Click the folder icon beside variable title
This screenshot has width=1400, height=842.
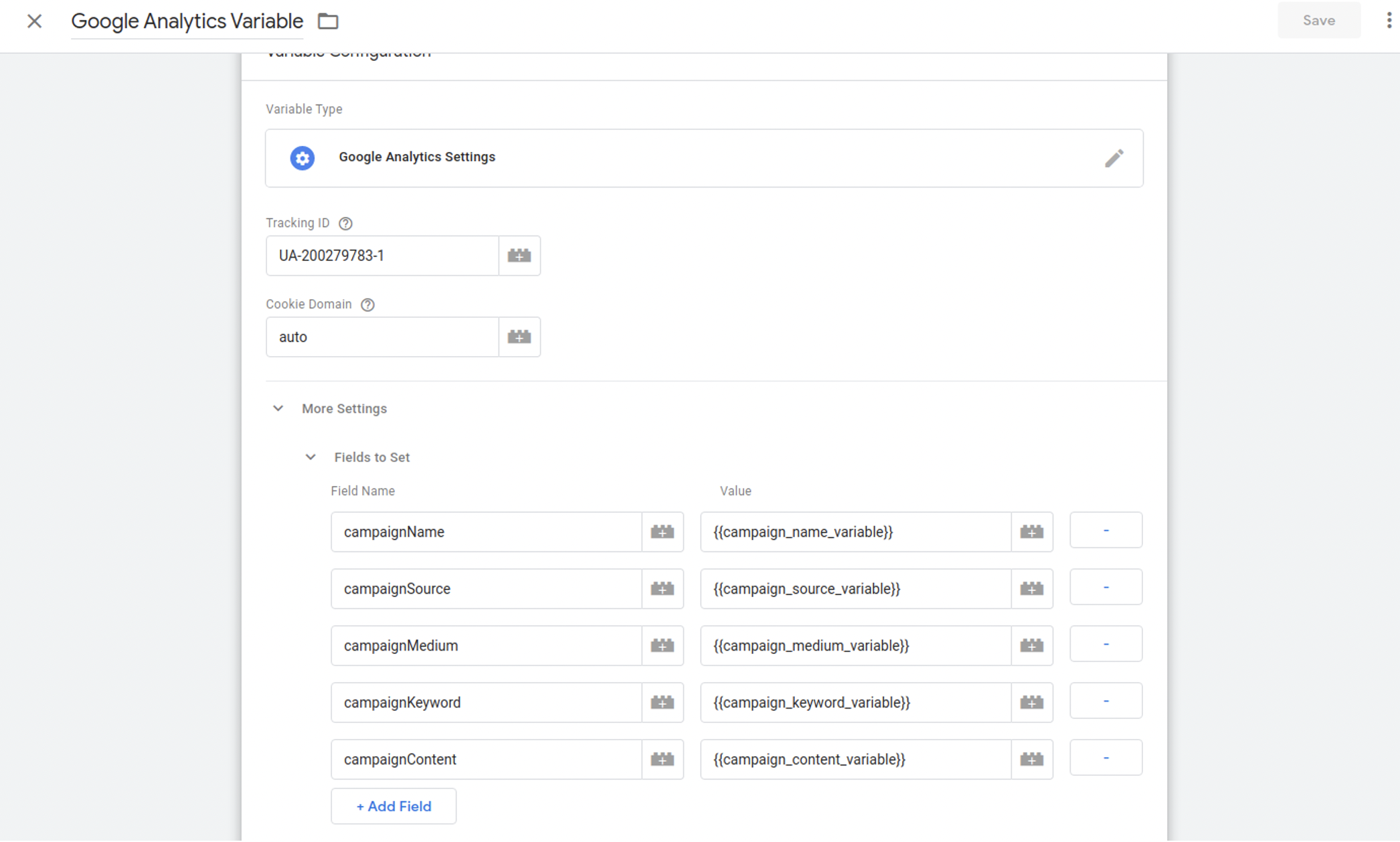(328, 21)
